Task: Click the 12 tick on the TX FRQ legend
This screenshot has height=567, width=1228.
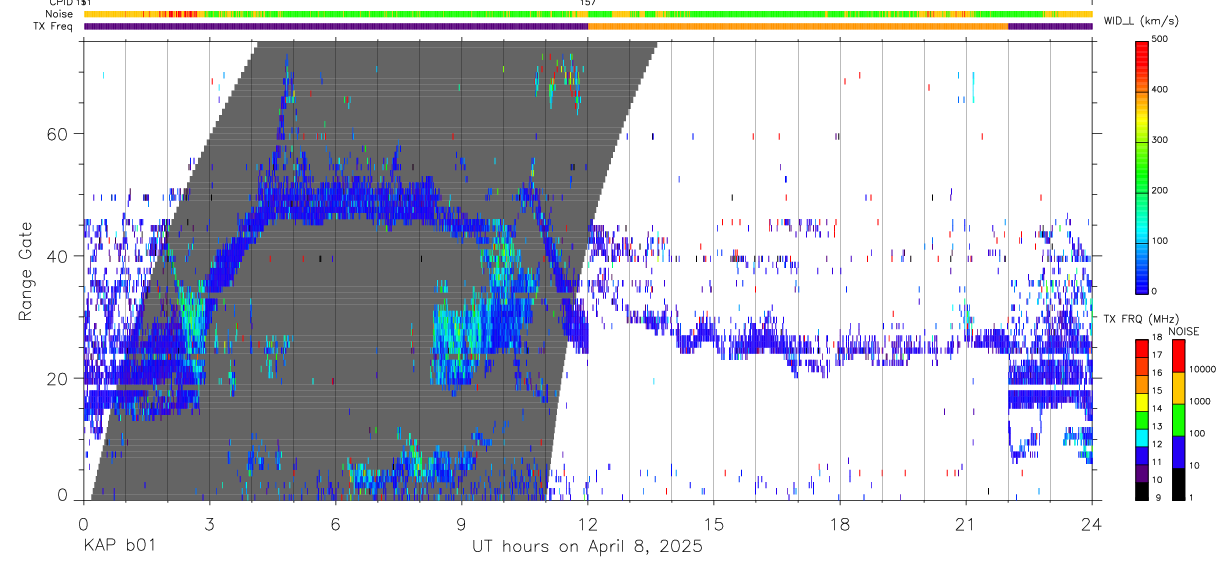Action: point(1156,443)
